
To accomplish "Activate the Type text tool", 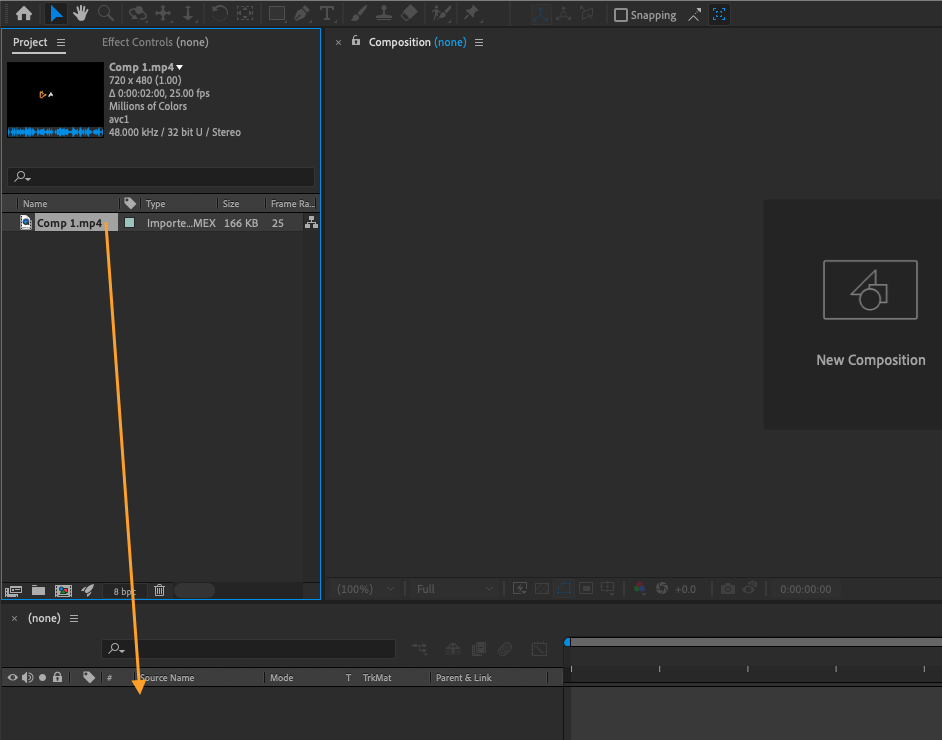I will pos(327,13).
